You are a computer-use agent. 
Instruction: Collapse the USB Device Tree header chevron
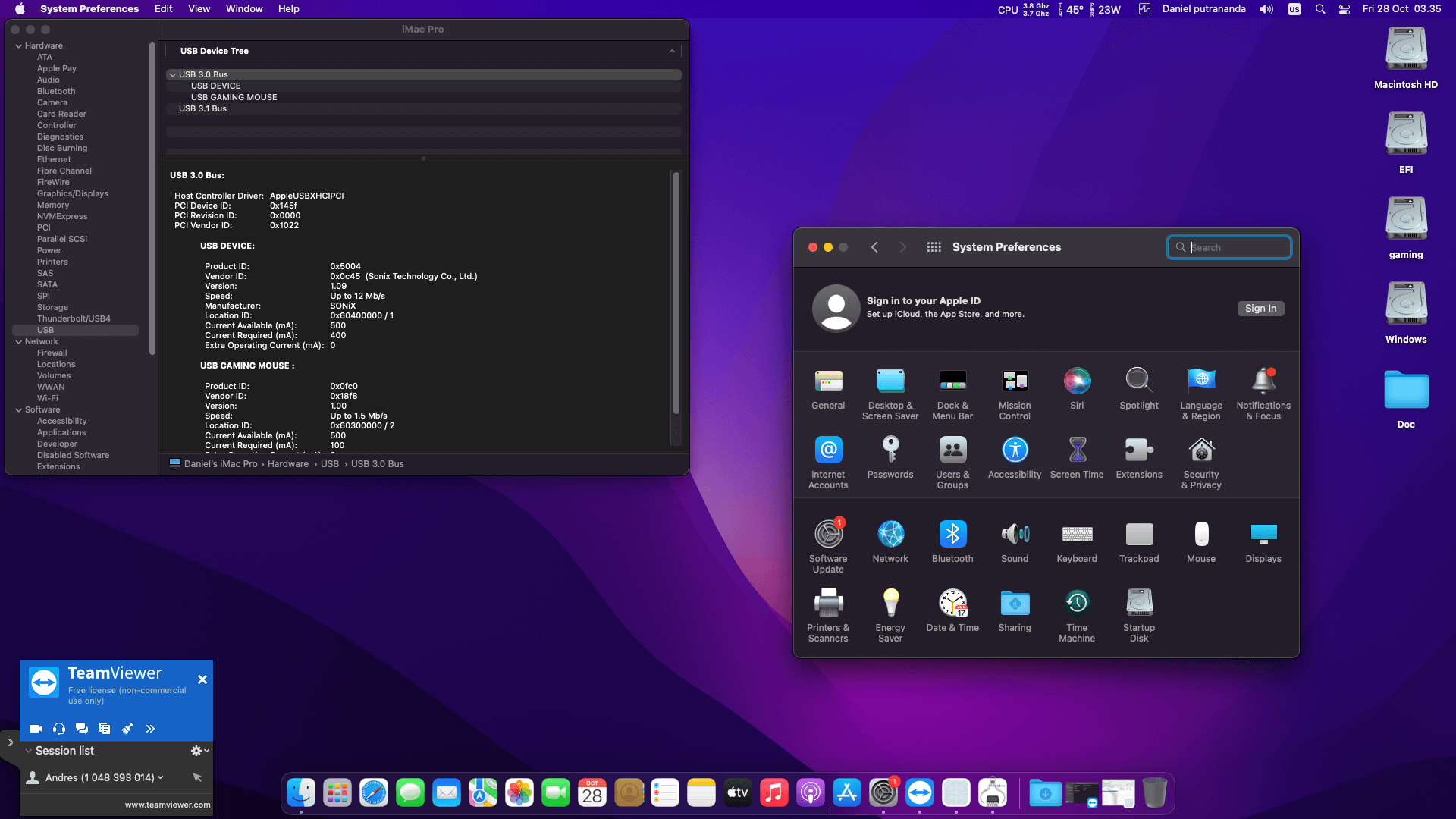672,51
